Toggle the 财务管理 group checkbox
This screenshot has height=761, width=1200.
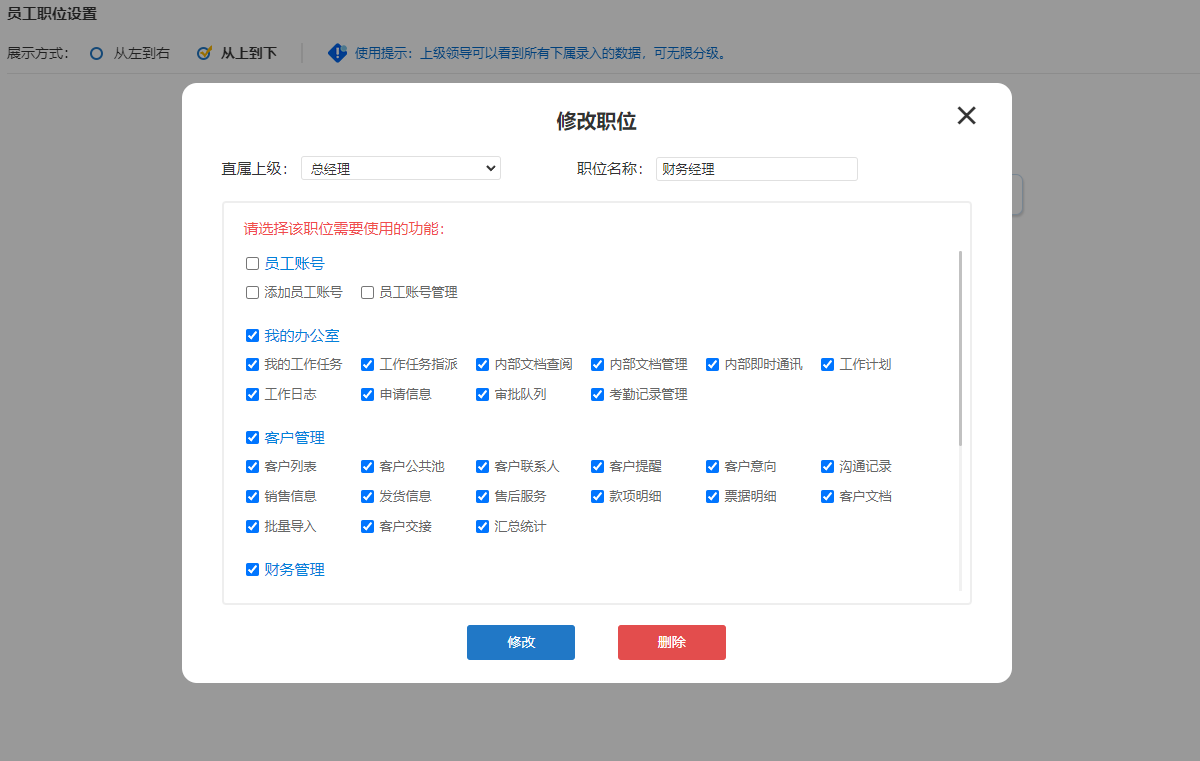tap(253, 570)
